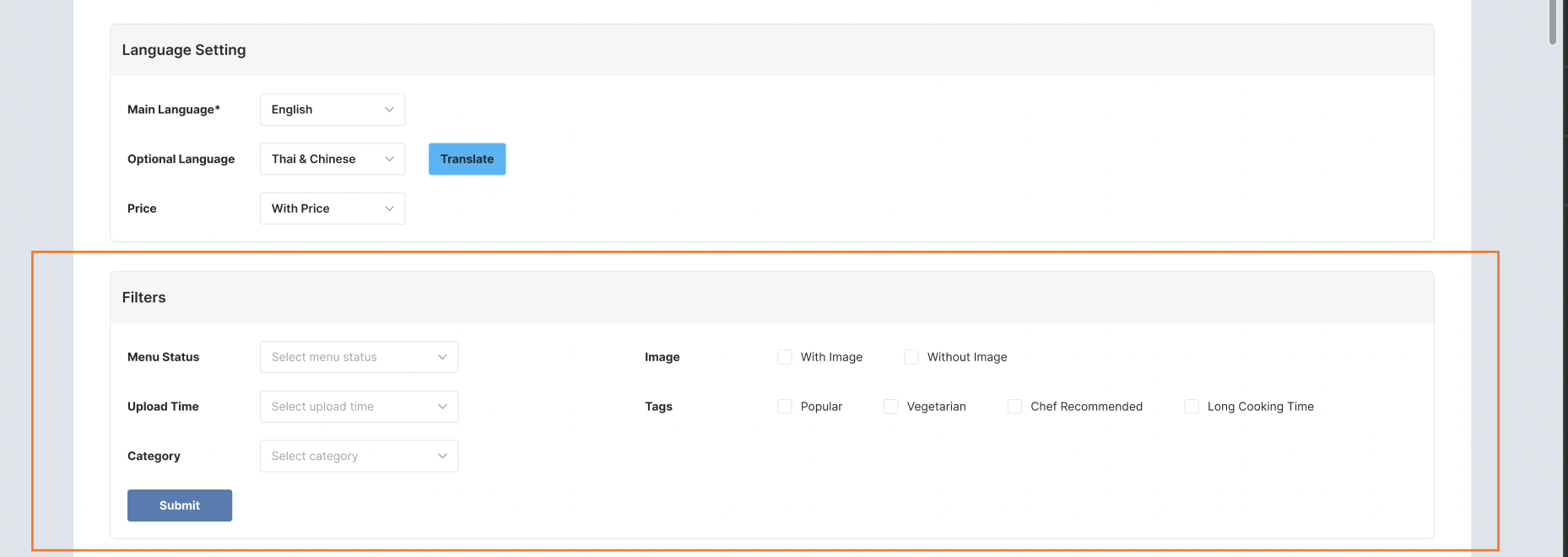
Task: Check the With Image checkbox
Action: 785,357
